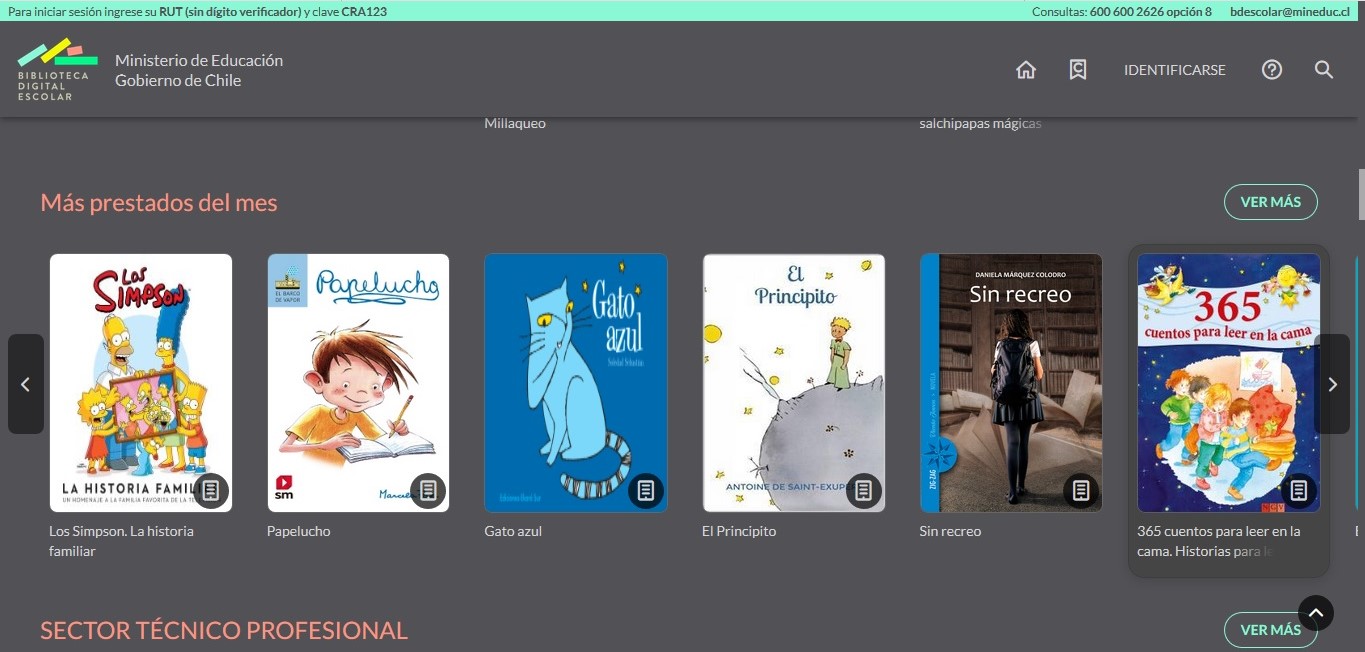Go to the home page icon
Image resolution: width=1365 pixels, height=652 pixels.
point(1025,70)
